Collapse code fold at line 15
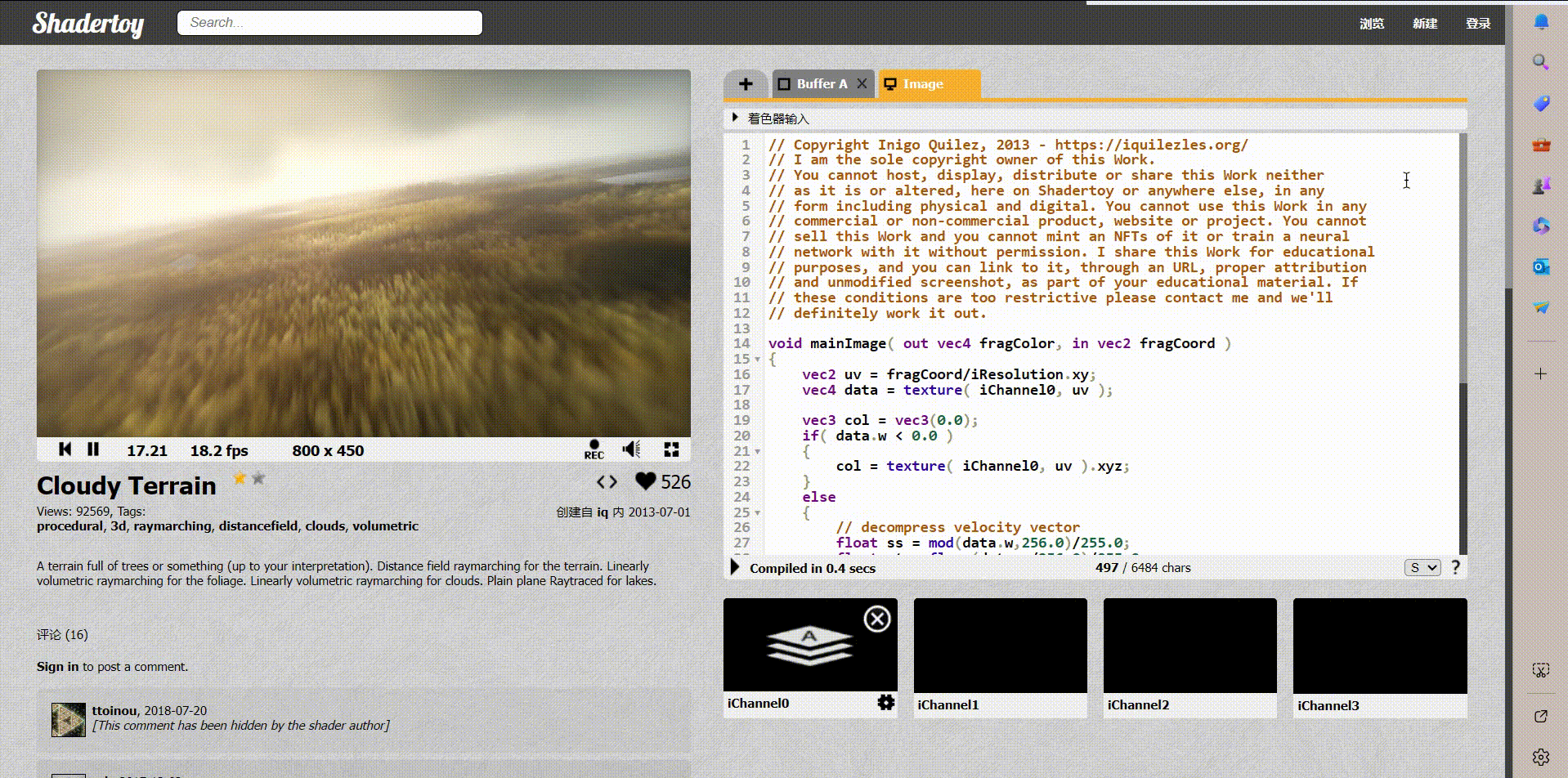The width and height of the screenshot is (1568, 778). (758, 360)
